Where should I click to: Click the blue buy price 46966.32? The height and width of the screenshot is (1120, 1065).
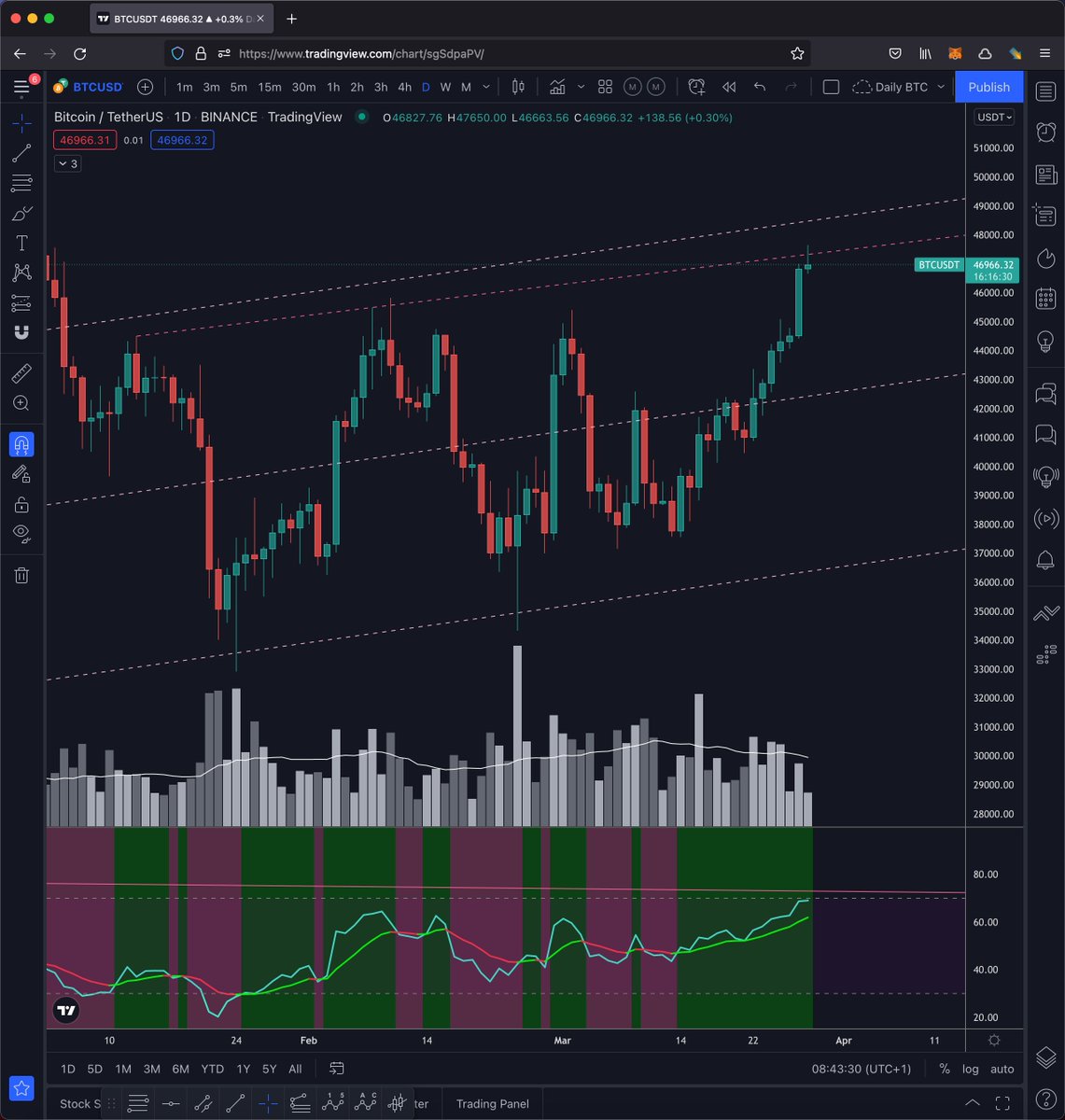point(182,140)
